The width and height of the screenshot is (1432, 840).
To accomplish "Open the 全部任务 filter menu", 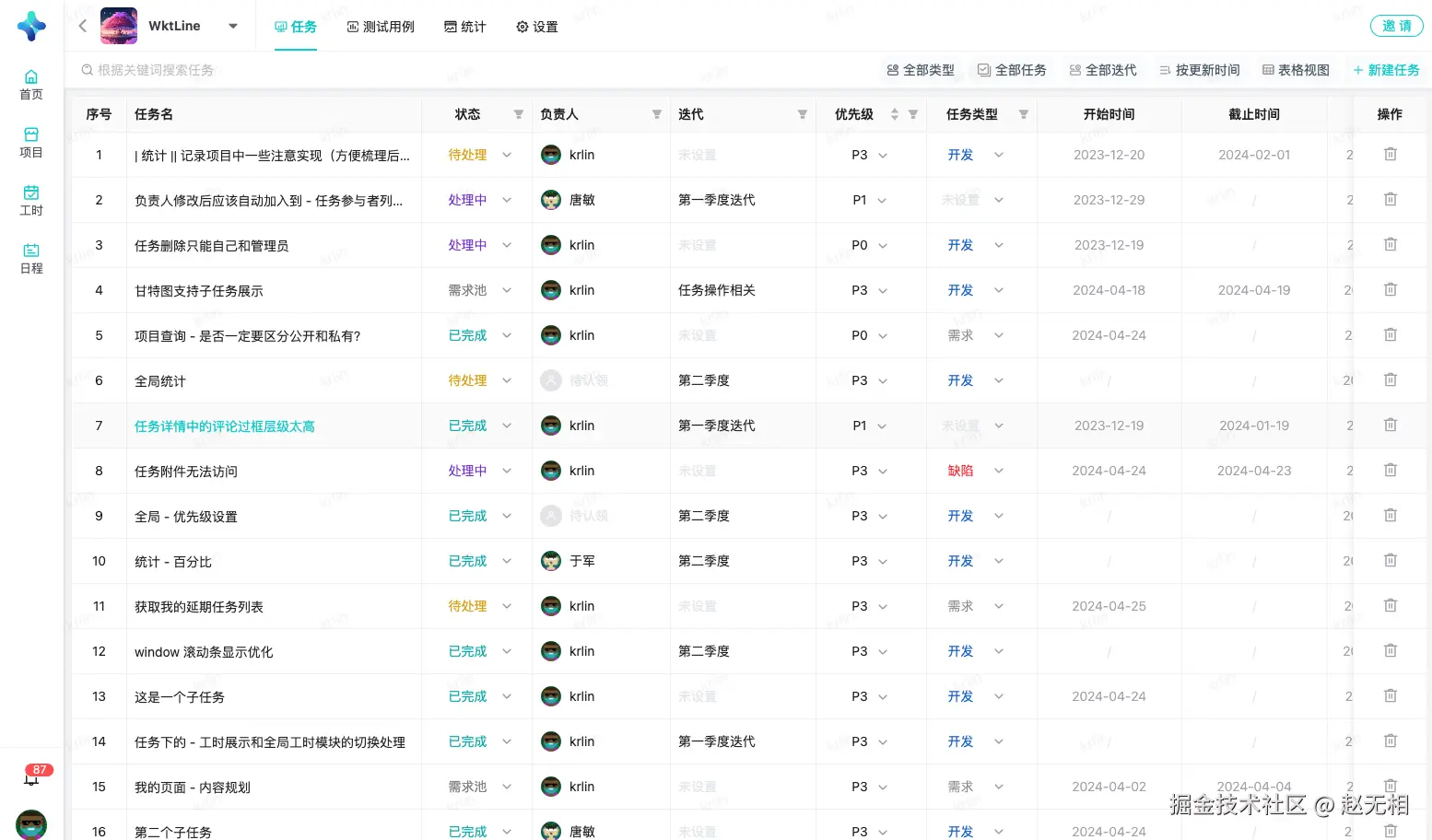I will point(1012,70).
